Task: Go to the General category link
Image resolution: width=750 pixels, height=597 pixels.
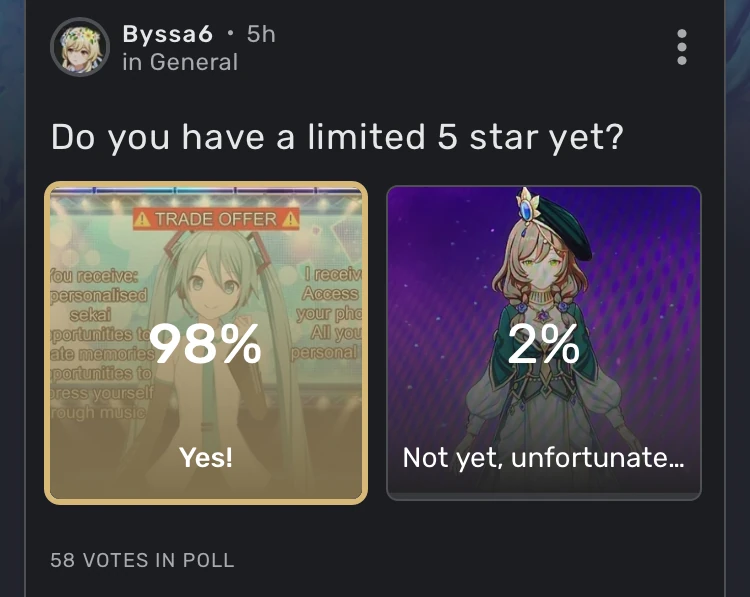Action: (194, 62)
